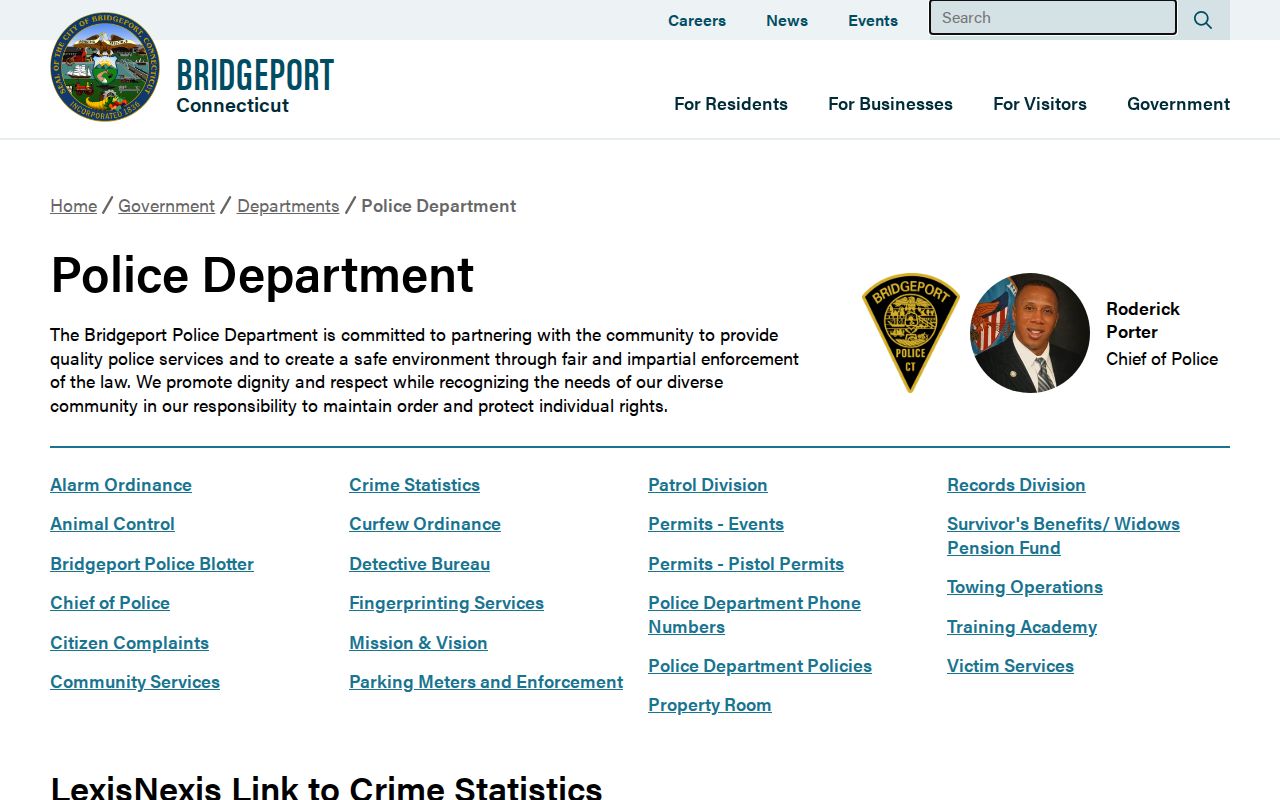Screen dimensions: 1280x800
Task: Open the Citizen Complaints link
Action: point(130,643)
